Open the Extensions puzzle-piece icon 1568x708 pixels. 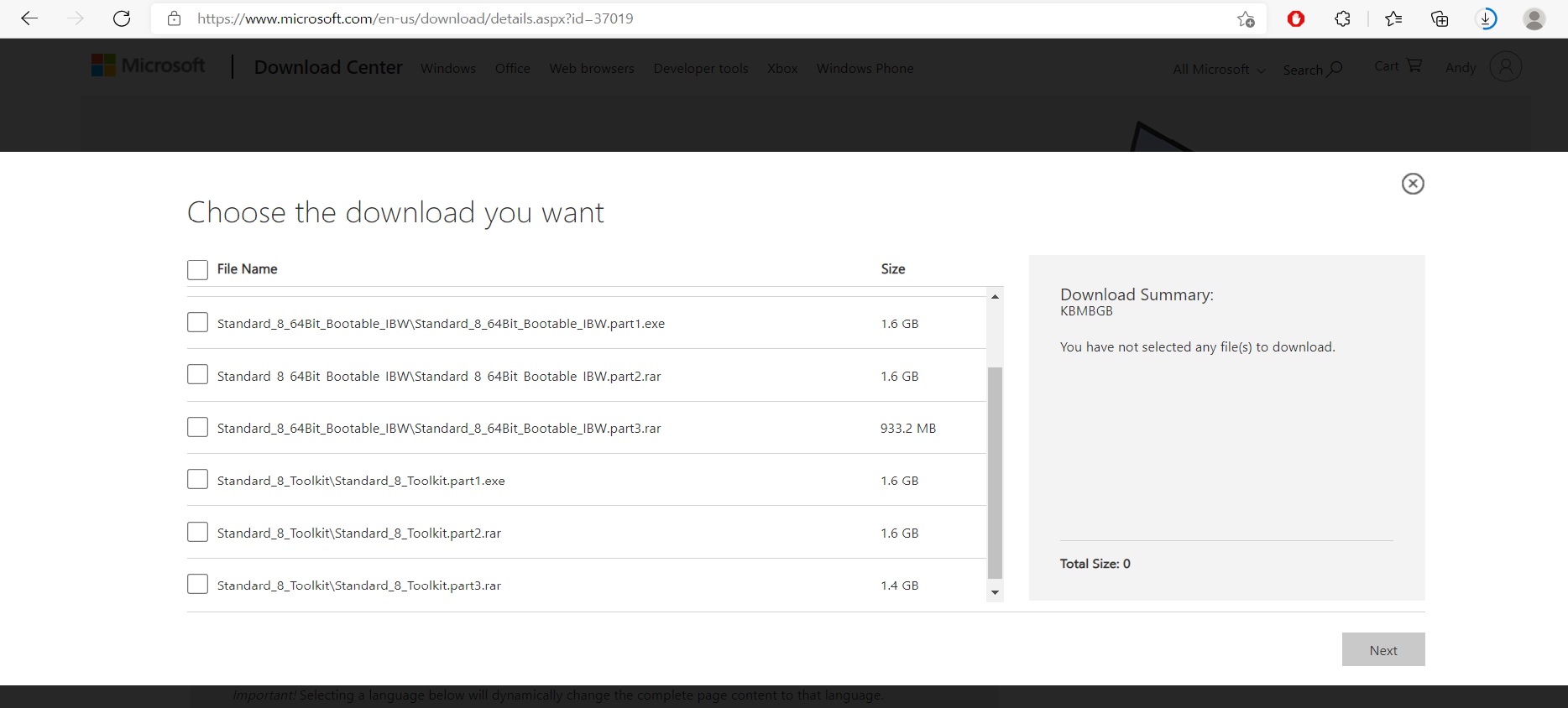pos(1342,18)
